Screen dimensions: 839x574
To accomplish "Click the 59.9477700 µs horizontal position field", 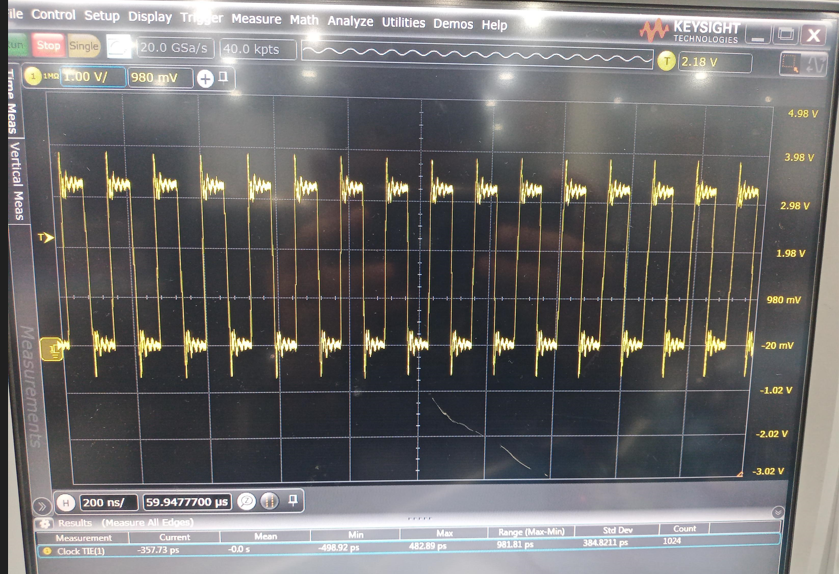I will (x=187, y=502).
